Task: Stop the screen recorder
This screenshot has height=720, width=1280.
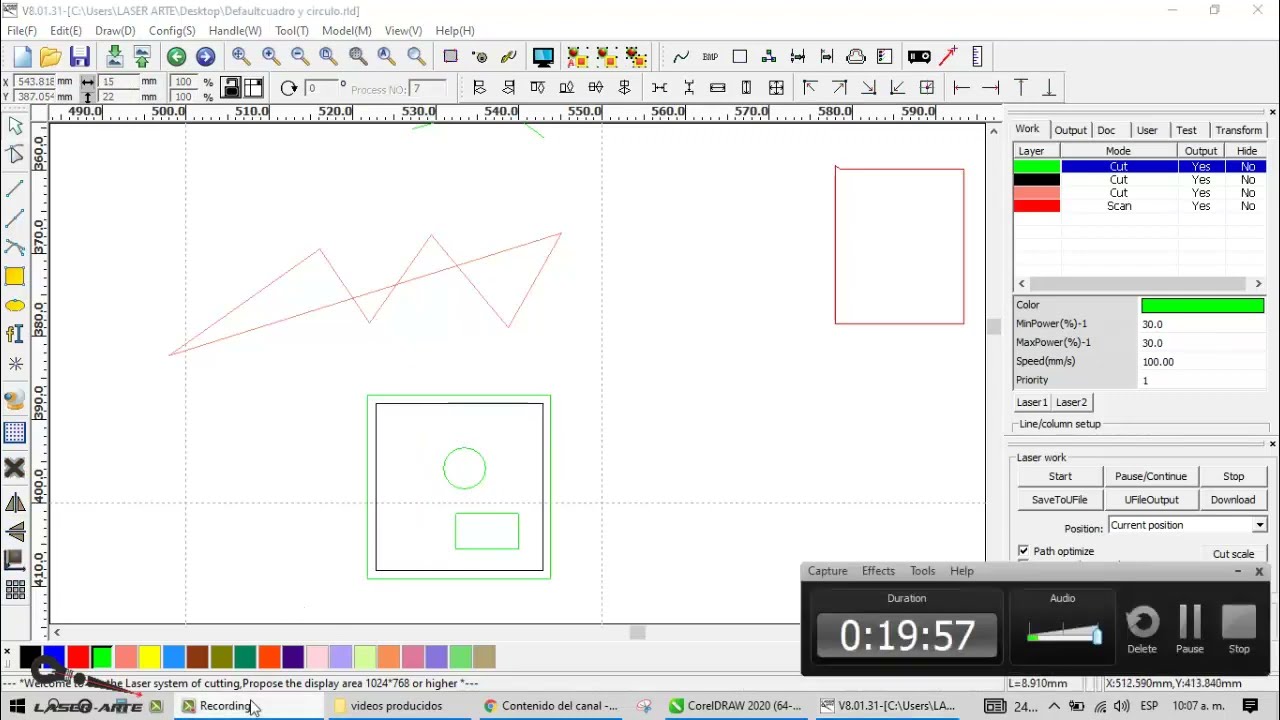Action: [x=1239, y=630]
